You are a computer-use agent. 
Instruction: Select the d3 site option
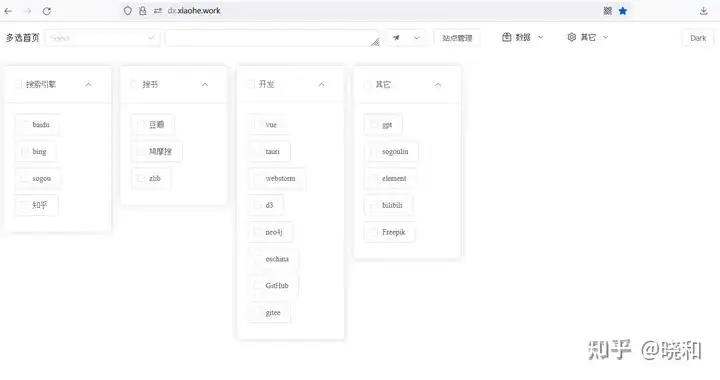265,205
